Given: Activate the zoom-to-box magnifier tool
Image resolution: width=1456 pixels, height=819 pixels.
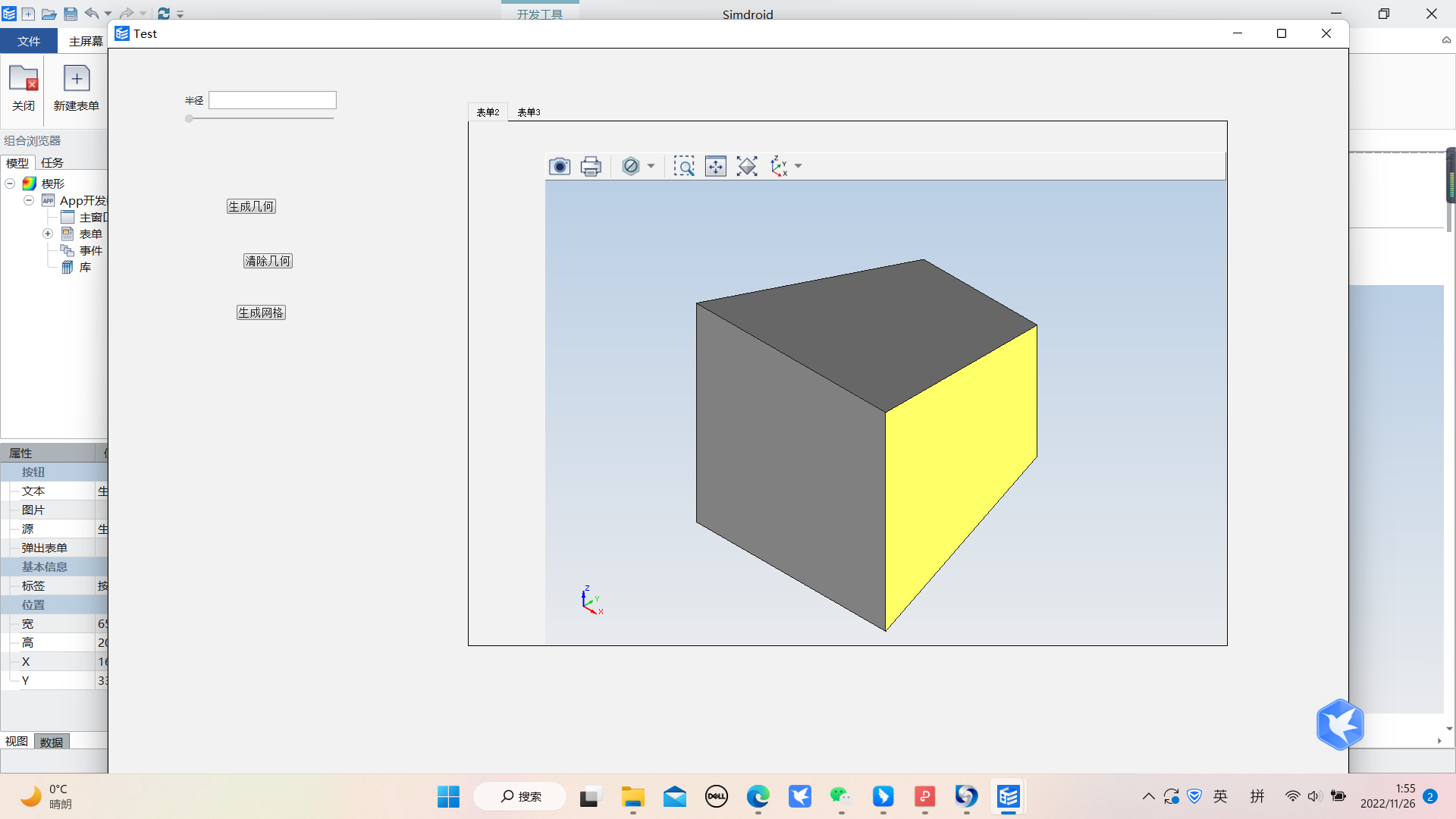Looking at the screenshot, I should 684,166.
